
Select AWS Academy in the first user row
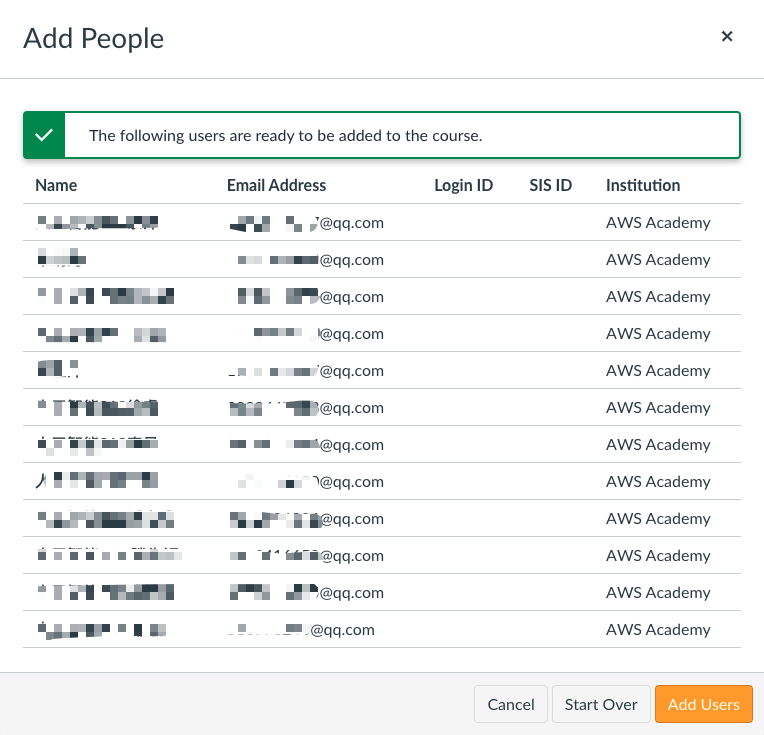coord(658,223)
